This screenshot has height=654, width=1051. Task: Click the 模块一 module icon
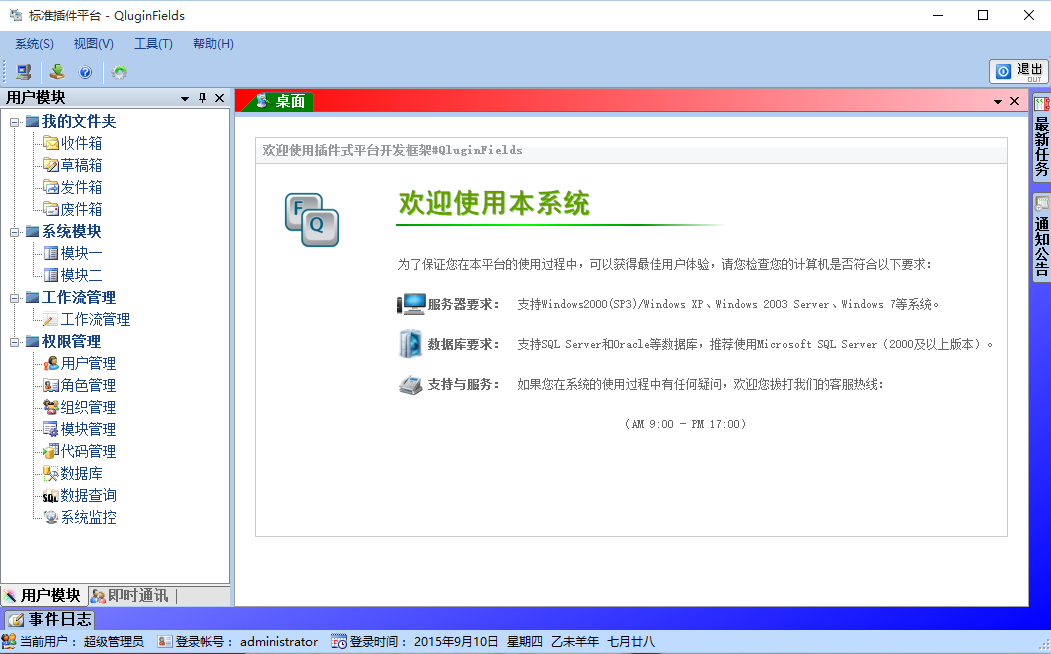[51, 253]
